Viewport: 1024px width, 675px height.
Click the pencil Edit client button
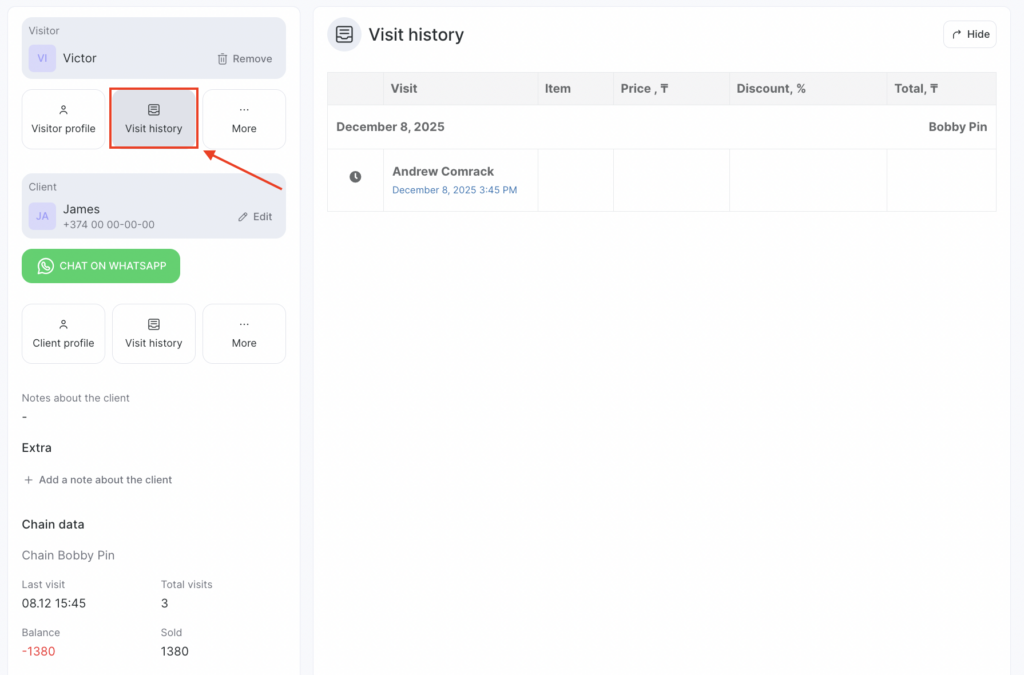tap(255, 217)
